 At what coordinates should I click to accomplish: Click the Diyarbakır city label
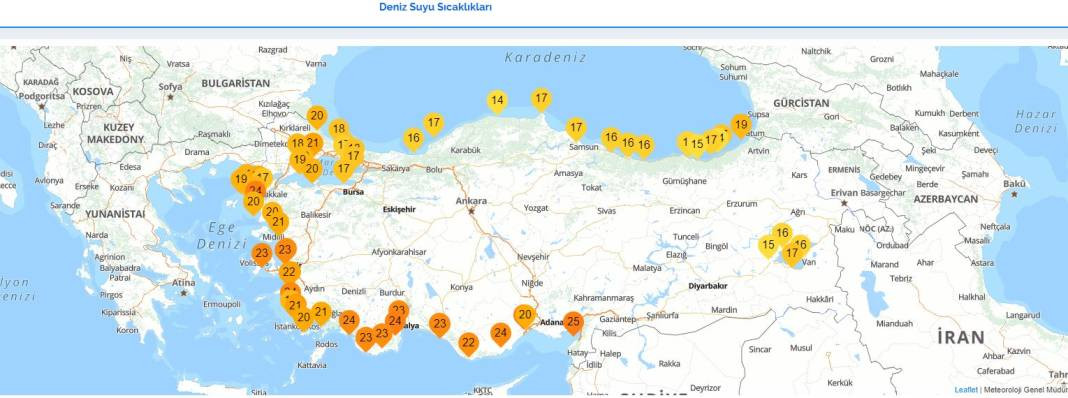pyautogui.click(x=708, y=286)
